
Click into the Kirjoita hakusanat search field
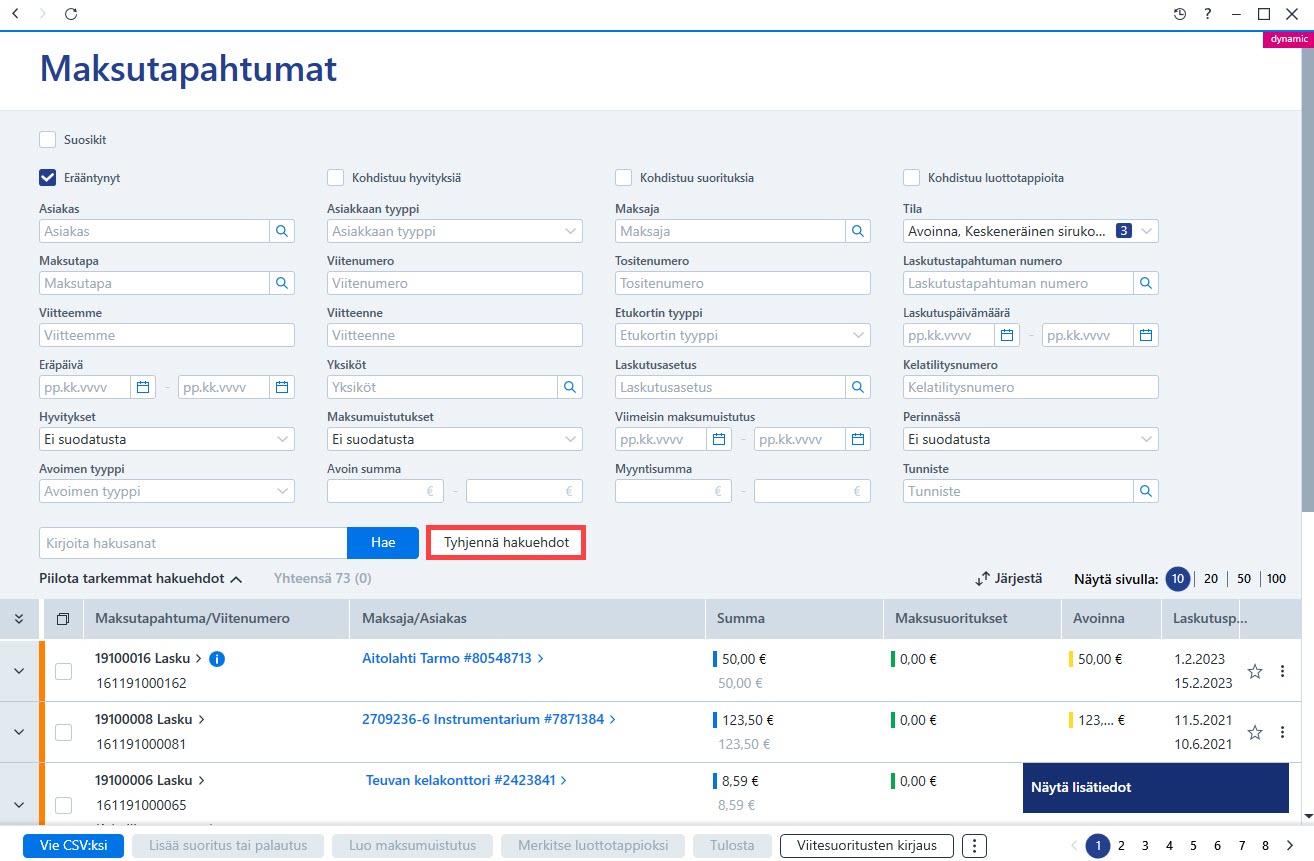[x=193, y=543]
